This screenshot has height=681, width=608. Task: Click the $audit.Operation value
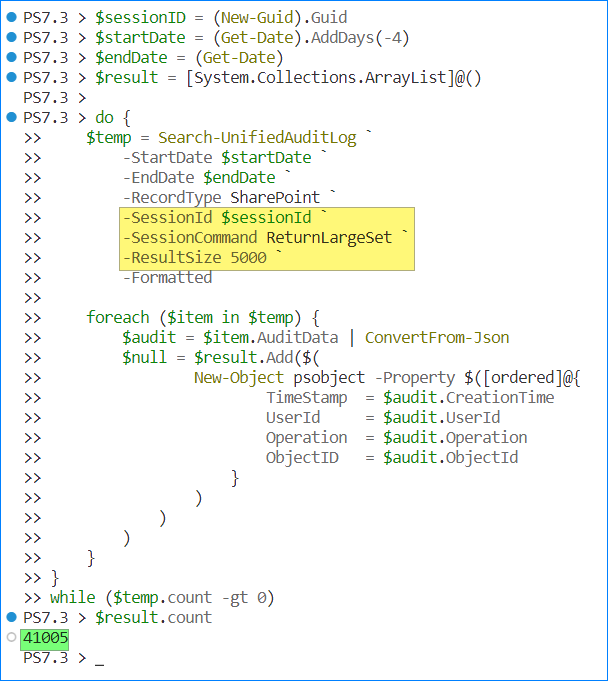tap(455, 438)
